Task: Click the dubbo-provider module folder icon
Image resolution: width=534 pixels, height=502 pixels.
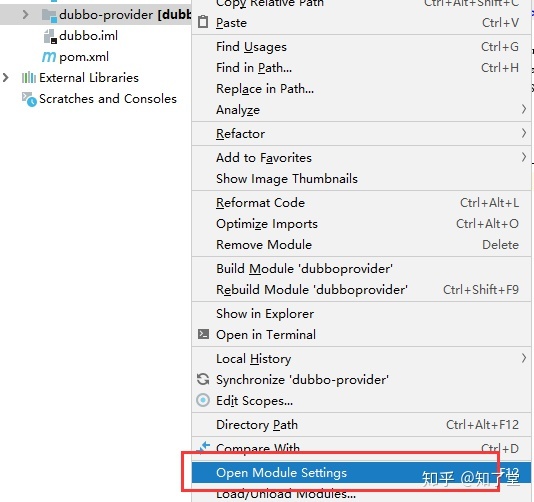Action: pos(49,15)
